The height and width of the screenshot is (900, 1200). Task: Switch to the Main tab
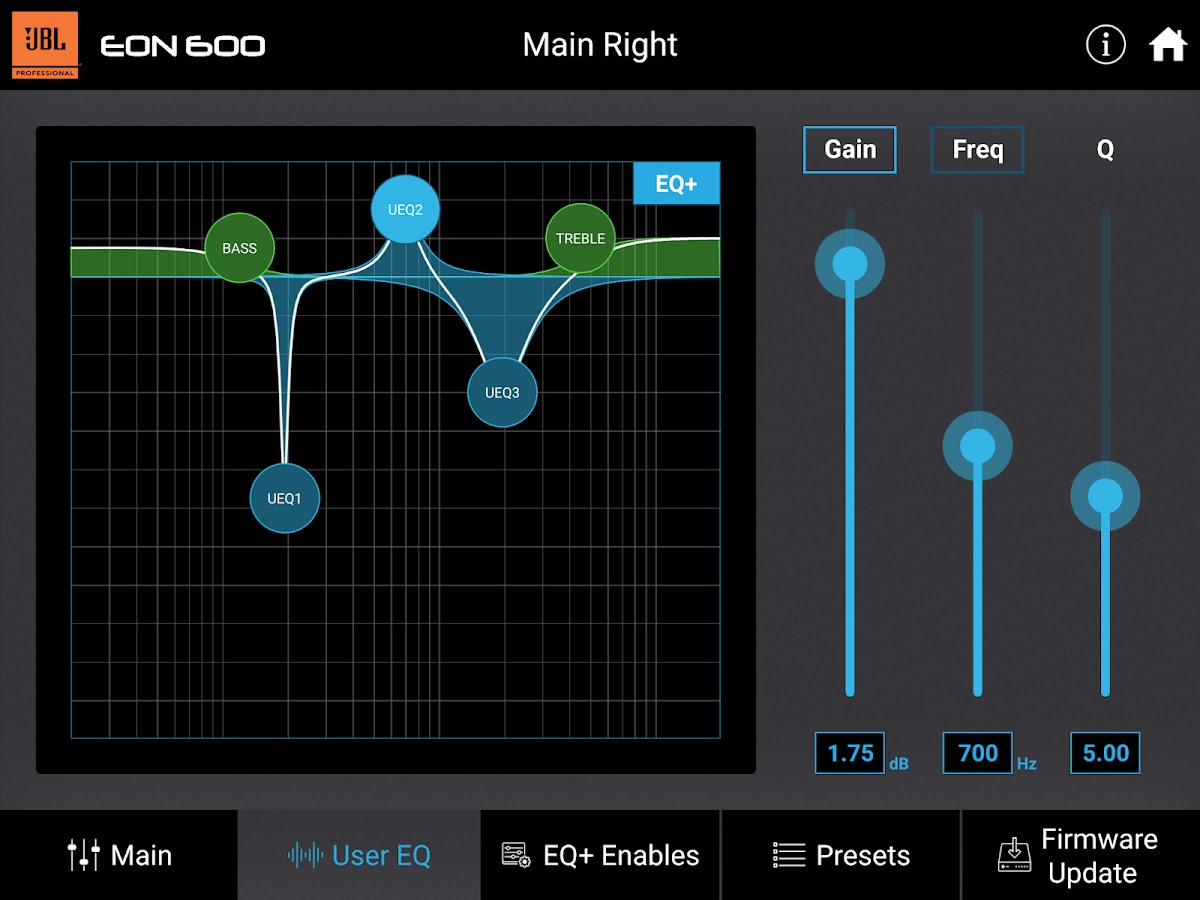119,856
